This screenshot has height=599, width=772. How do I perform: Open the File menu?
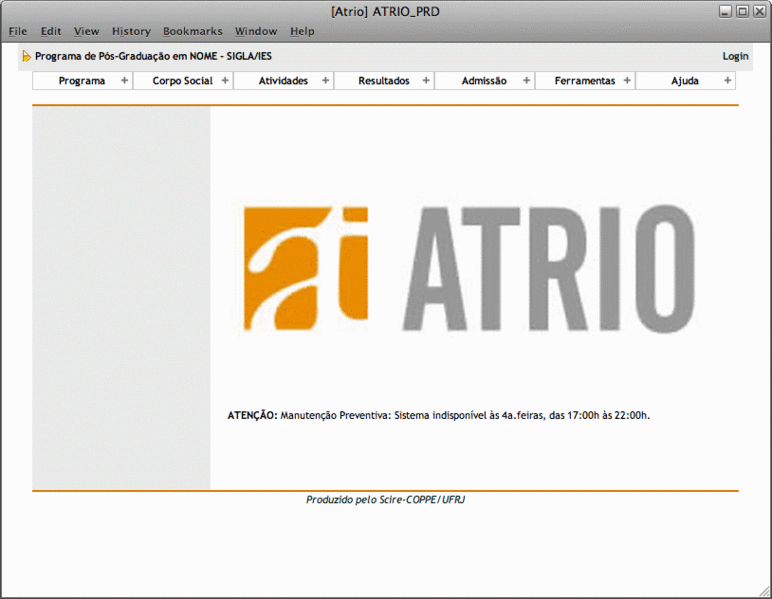[x=18, y=31]
